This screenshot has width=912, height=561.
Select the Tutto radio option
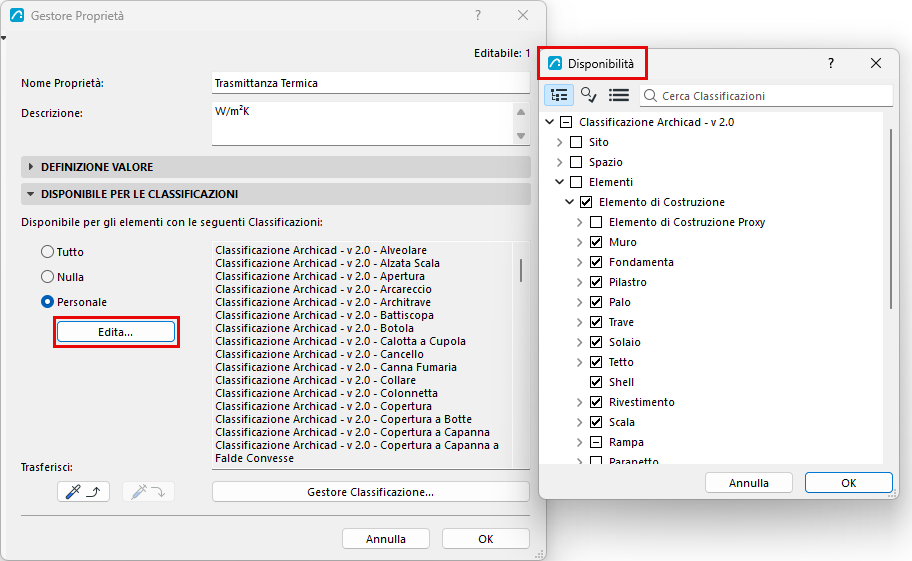tap(47, 252)
